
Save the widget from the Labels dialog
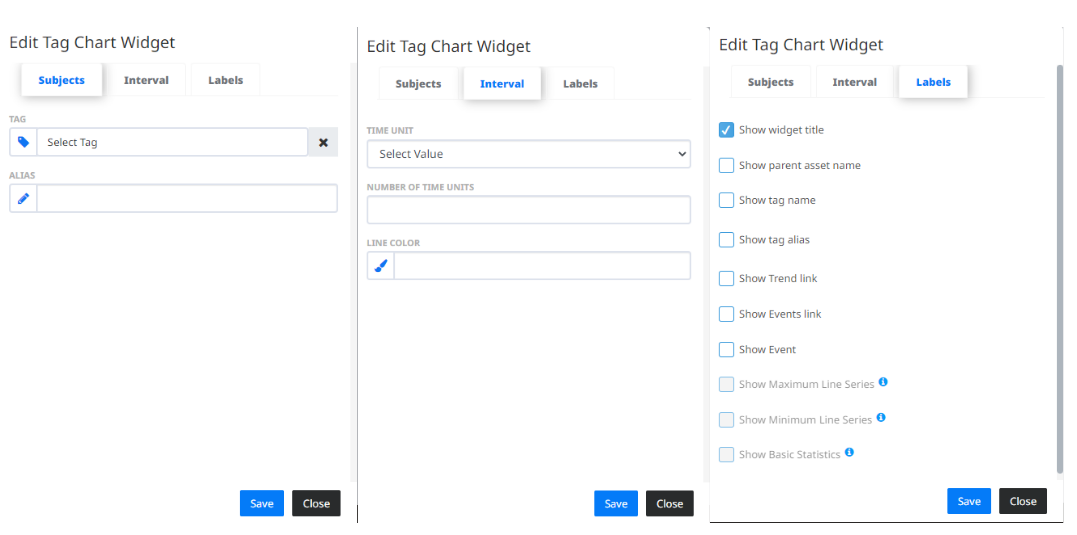point(968,501)
